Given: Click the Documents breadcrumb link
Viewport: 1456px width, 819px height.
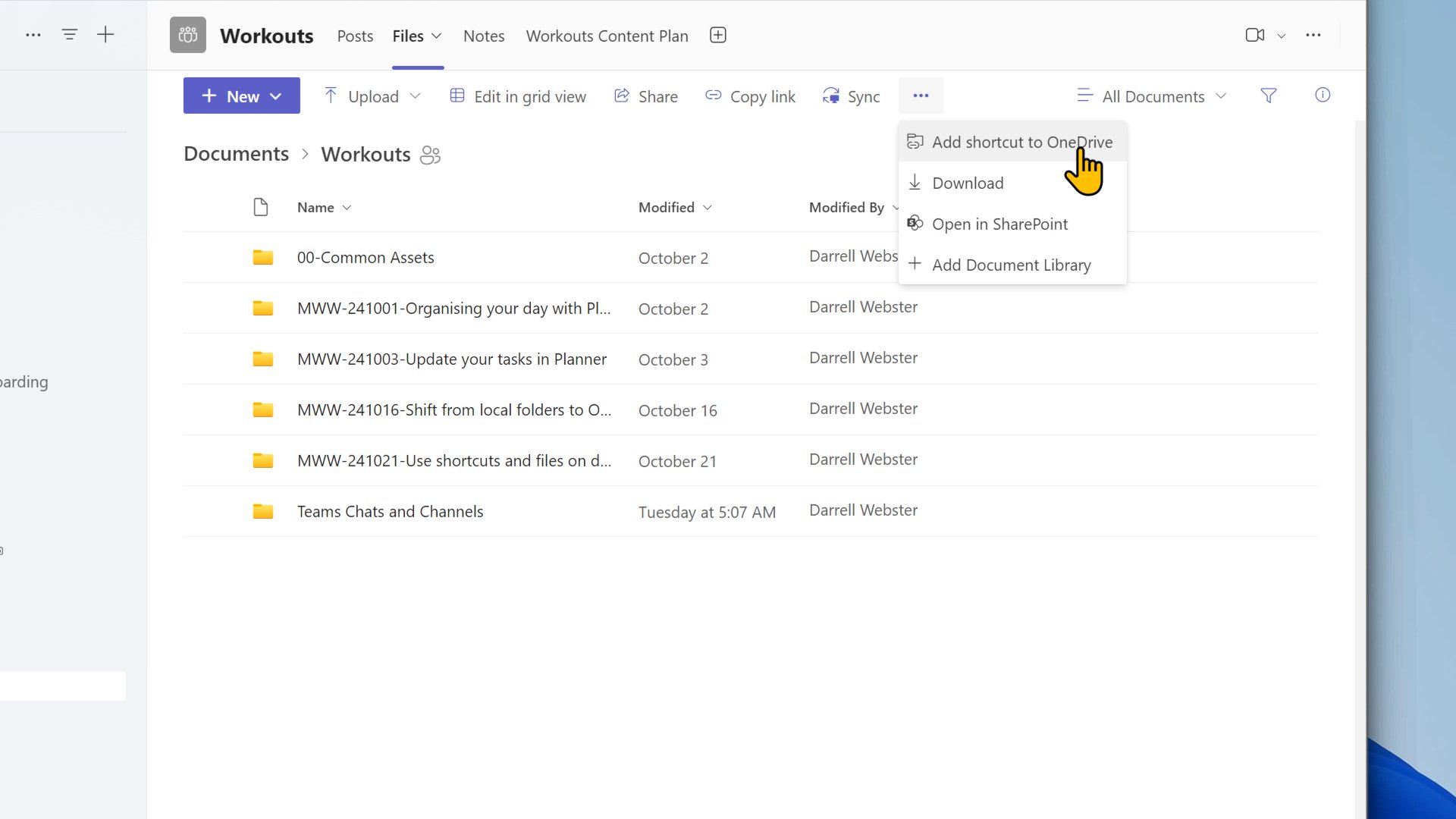Looking at the screenshot, I should tap(235, 153).
